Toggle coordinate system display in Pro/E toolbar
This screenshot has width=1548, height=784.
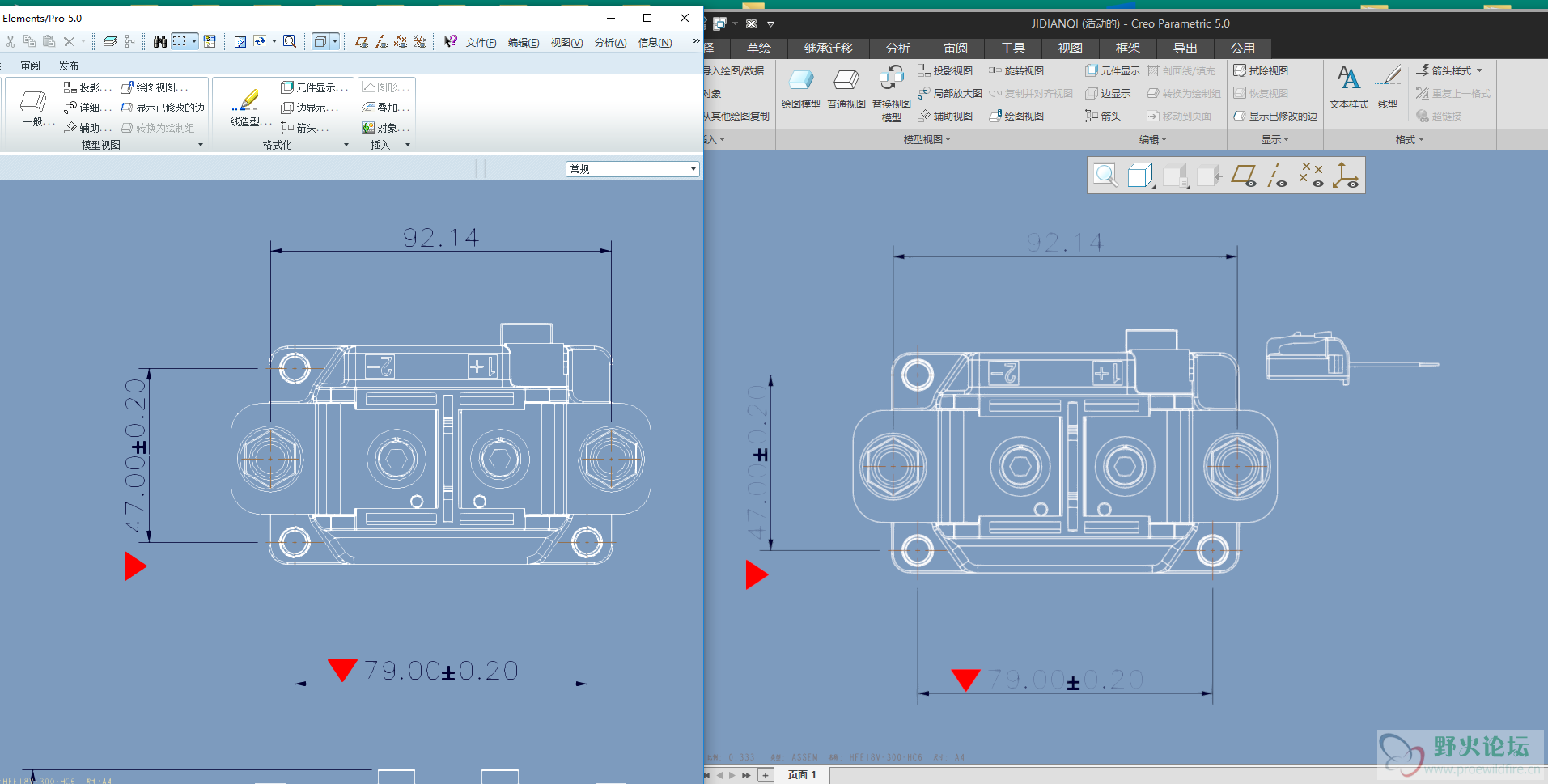pyautogui.click(x=420, y=41)
